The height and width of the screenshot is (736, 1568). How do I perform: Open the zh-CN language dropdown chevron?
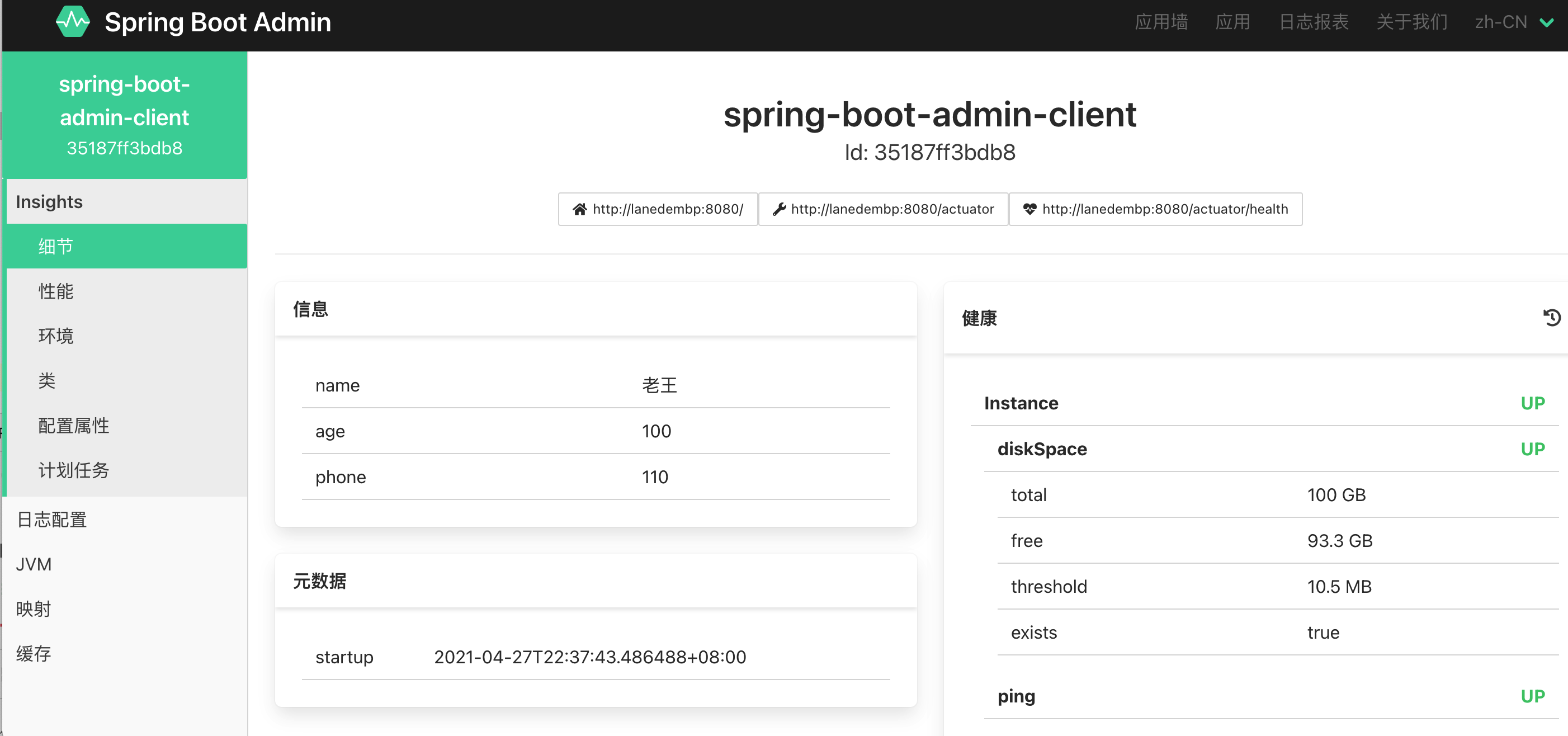[x=1546, y=22]
